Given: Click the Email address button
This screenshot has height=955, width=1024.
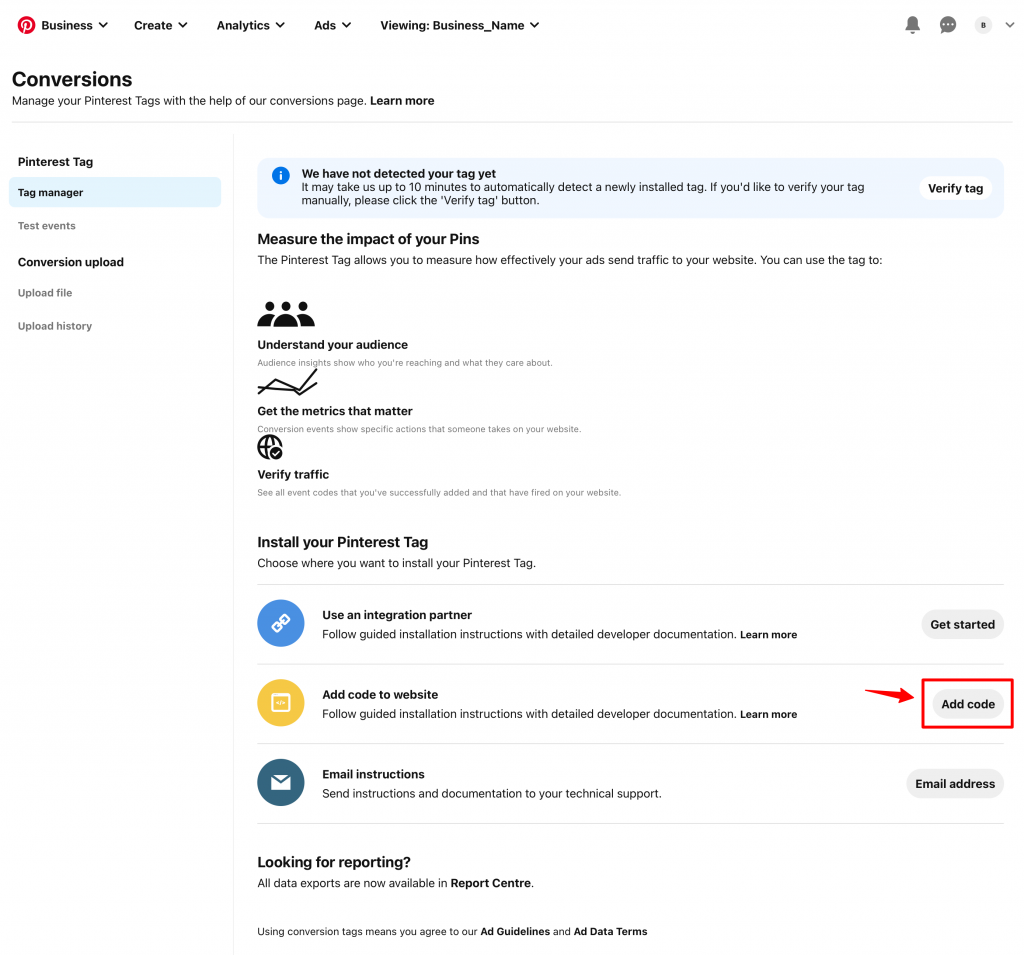Looking at the screenshot, I should coord(955,784).
